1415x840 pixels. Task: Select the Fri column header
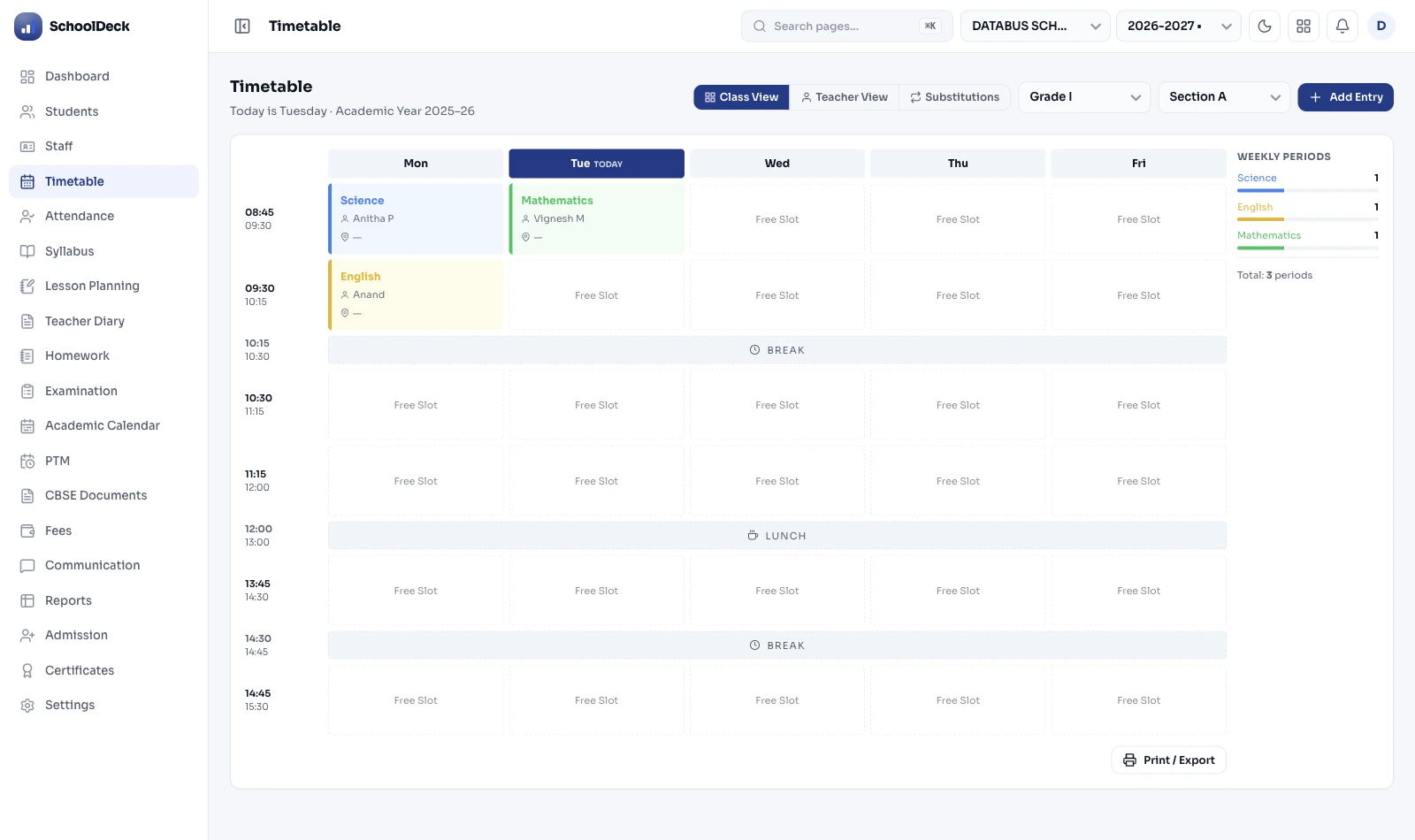1139,164
